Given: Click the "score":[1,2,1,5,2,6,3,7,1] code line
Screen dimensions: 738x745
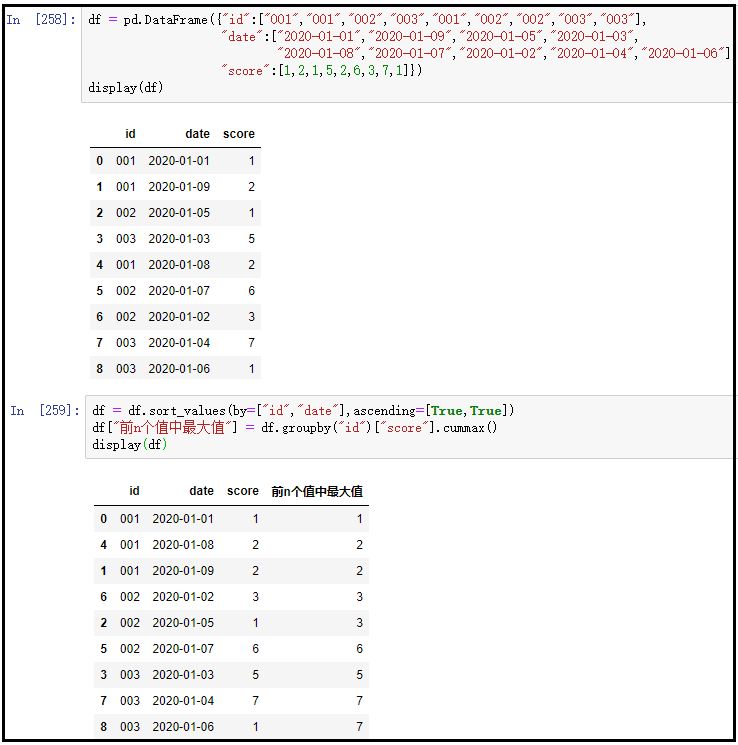Looking at the screenshot, I should 321,71.
